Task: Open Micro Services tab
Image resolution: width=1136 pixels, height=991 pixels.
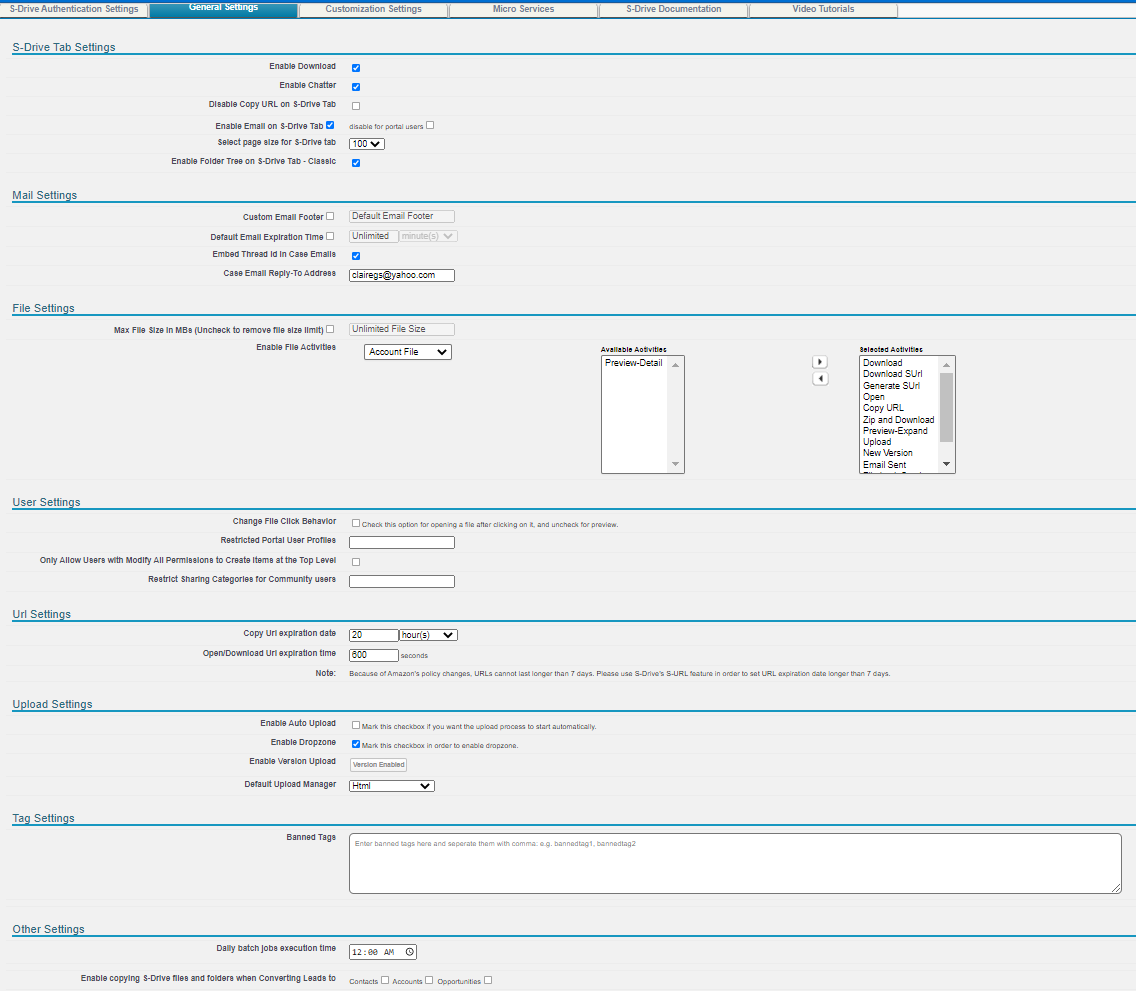Action: 523,9
